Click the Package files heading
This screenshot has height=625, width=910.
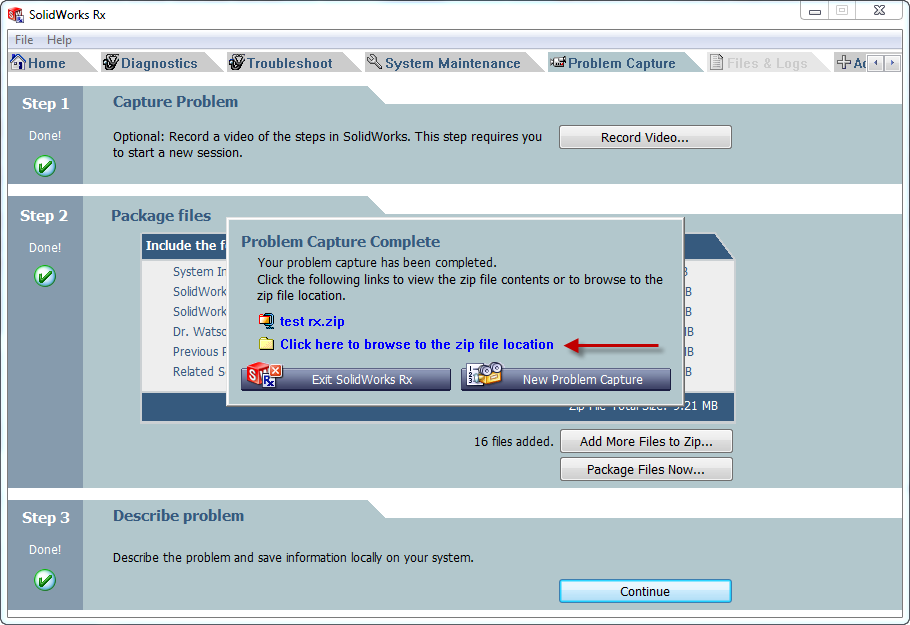coord(161,216)
